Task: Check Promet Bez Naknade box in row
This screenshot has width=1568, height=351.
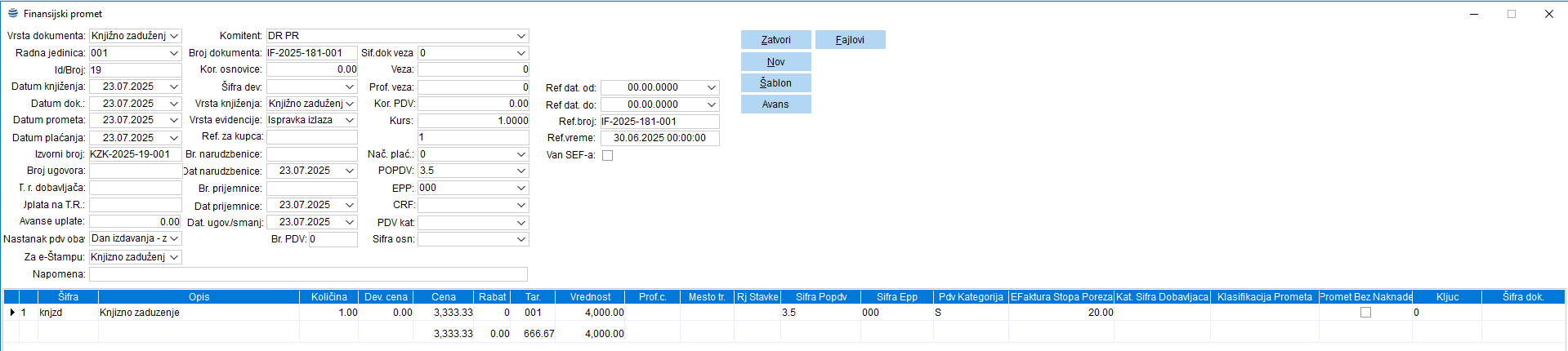Action: (x=1365, y=313)
